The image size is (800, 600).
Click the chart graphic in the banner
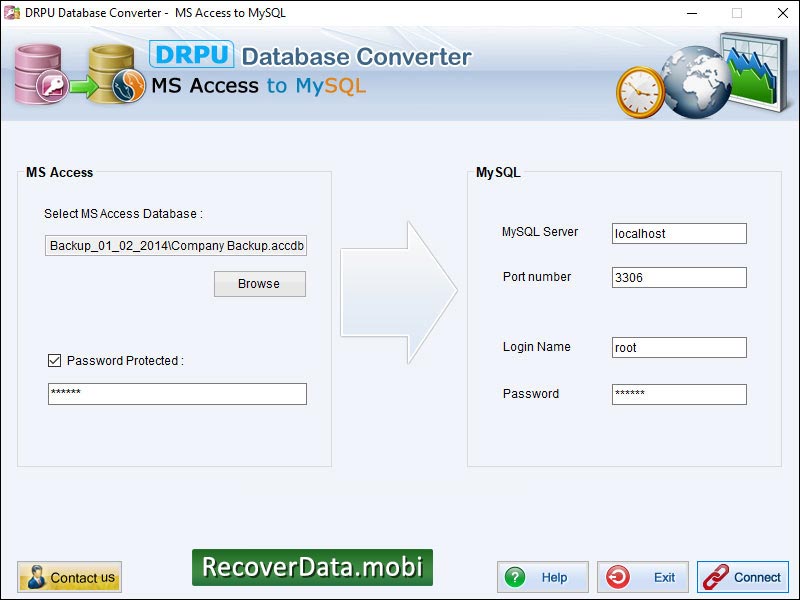(x=754, y=71)
